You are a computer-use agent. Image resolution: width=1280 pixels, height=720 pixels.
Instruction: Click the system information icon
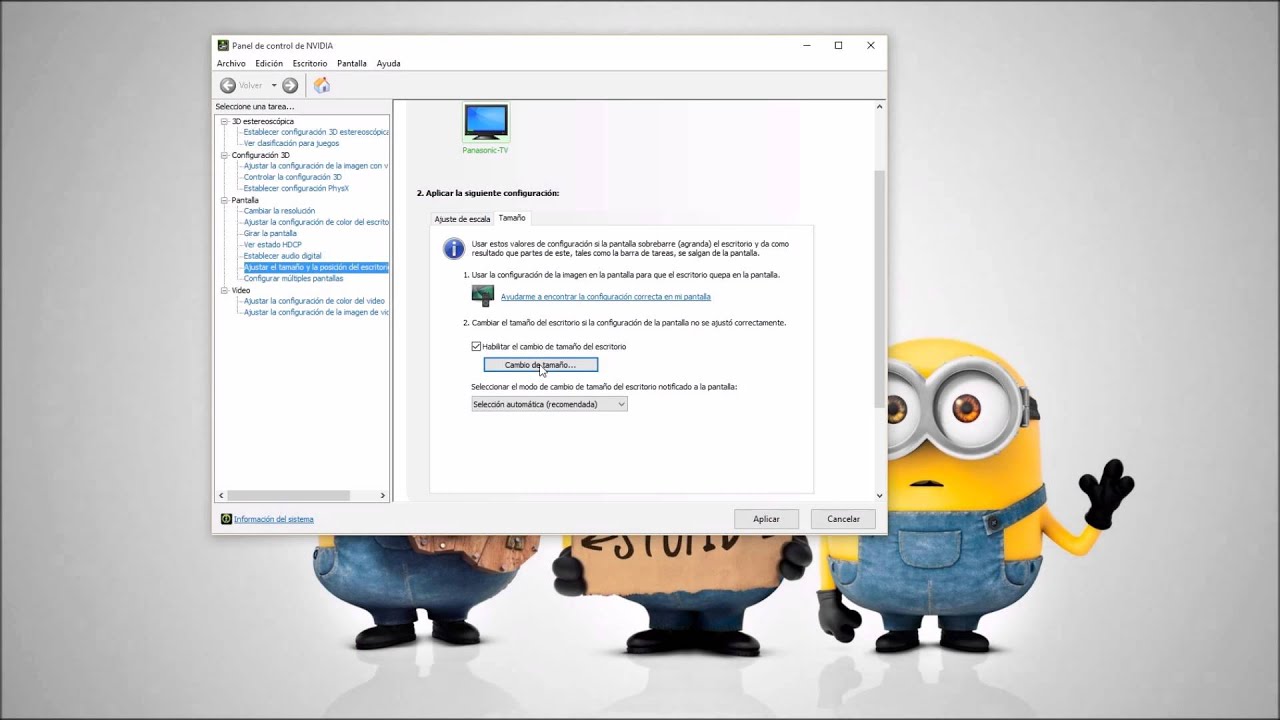pos(226,519)
